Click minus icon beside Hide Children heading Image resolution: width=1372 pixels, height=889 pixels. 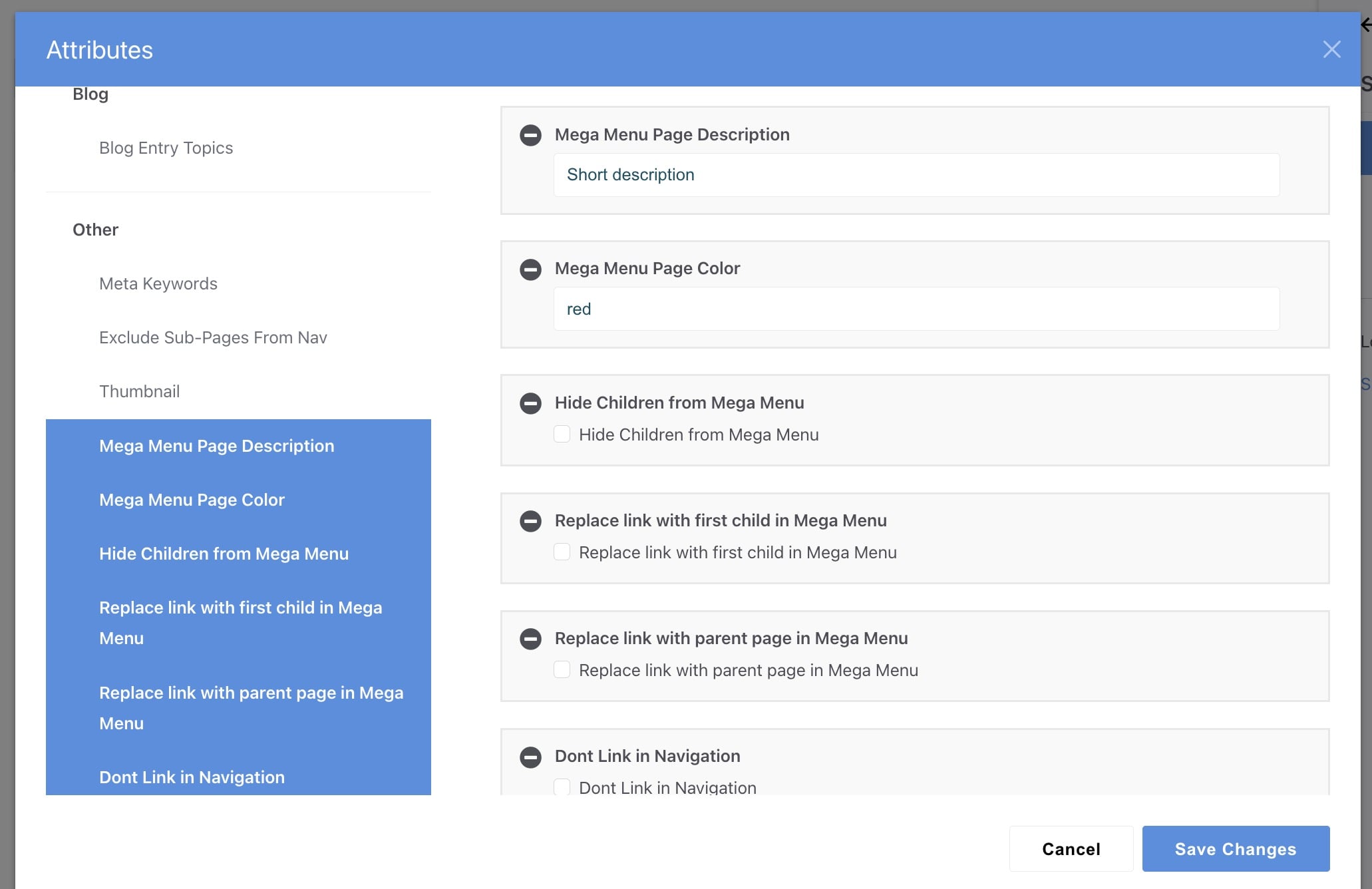[x=530, y=403]
